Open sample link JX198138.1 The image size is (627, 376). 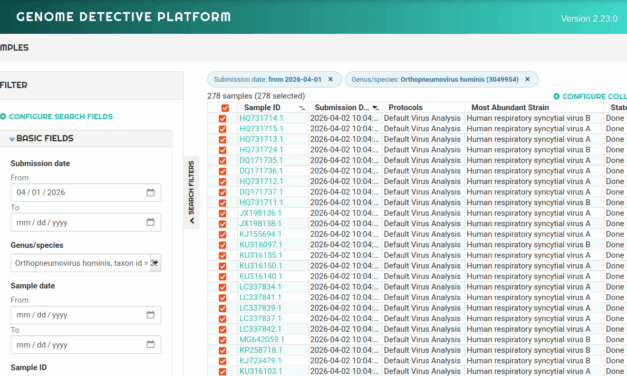point(260,224)
